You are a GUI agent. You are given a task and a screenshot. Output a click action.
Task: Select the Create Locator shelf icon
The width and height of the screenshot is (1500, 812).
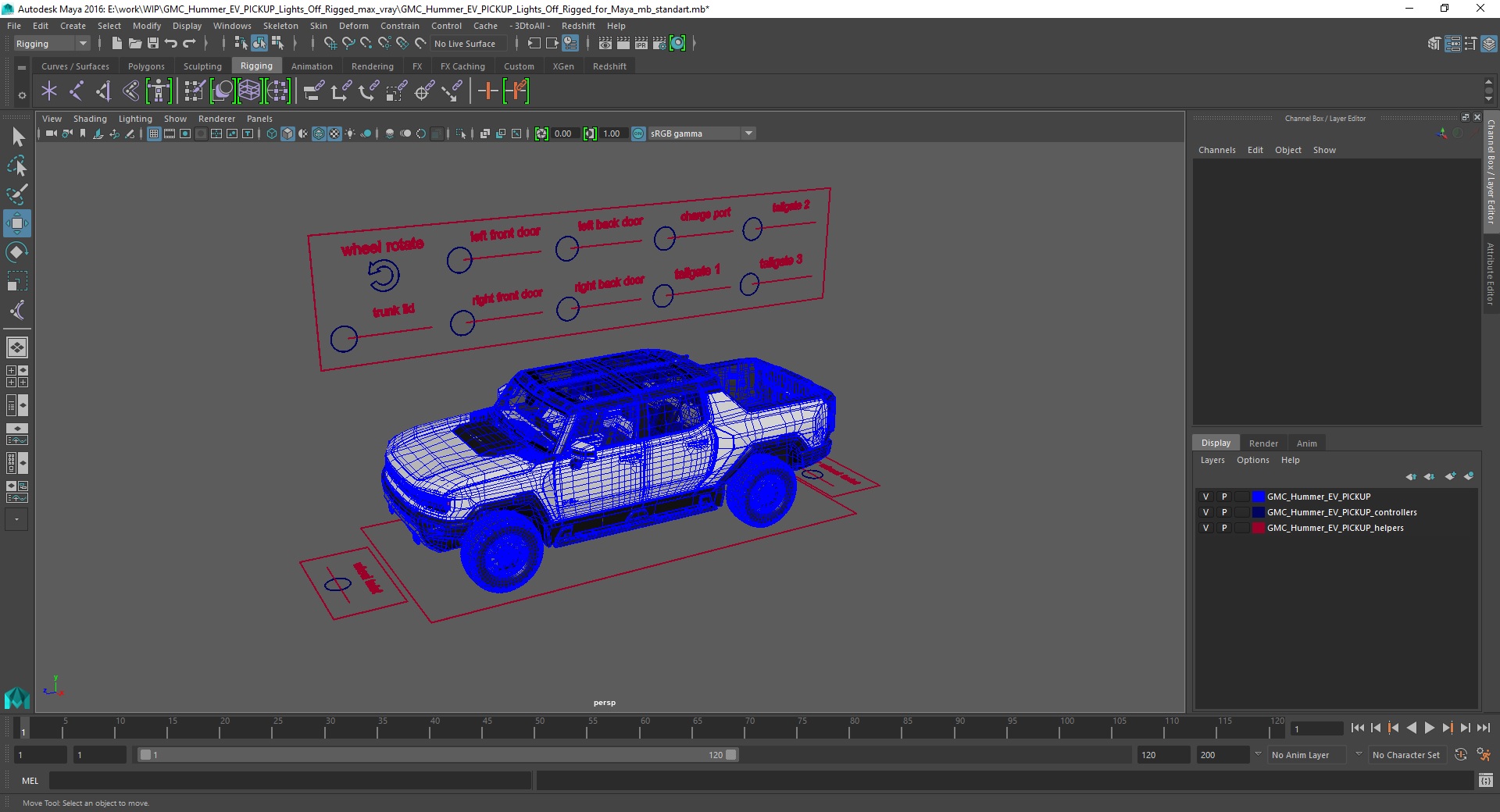(x=49, y=91)
